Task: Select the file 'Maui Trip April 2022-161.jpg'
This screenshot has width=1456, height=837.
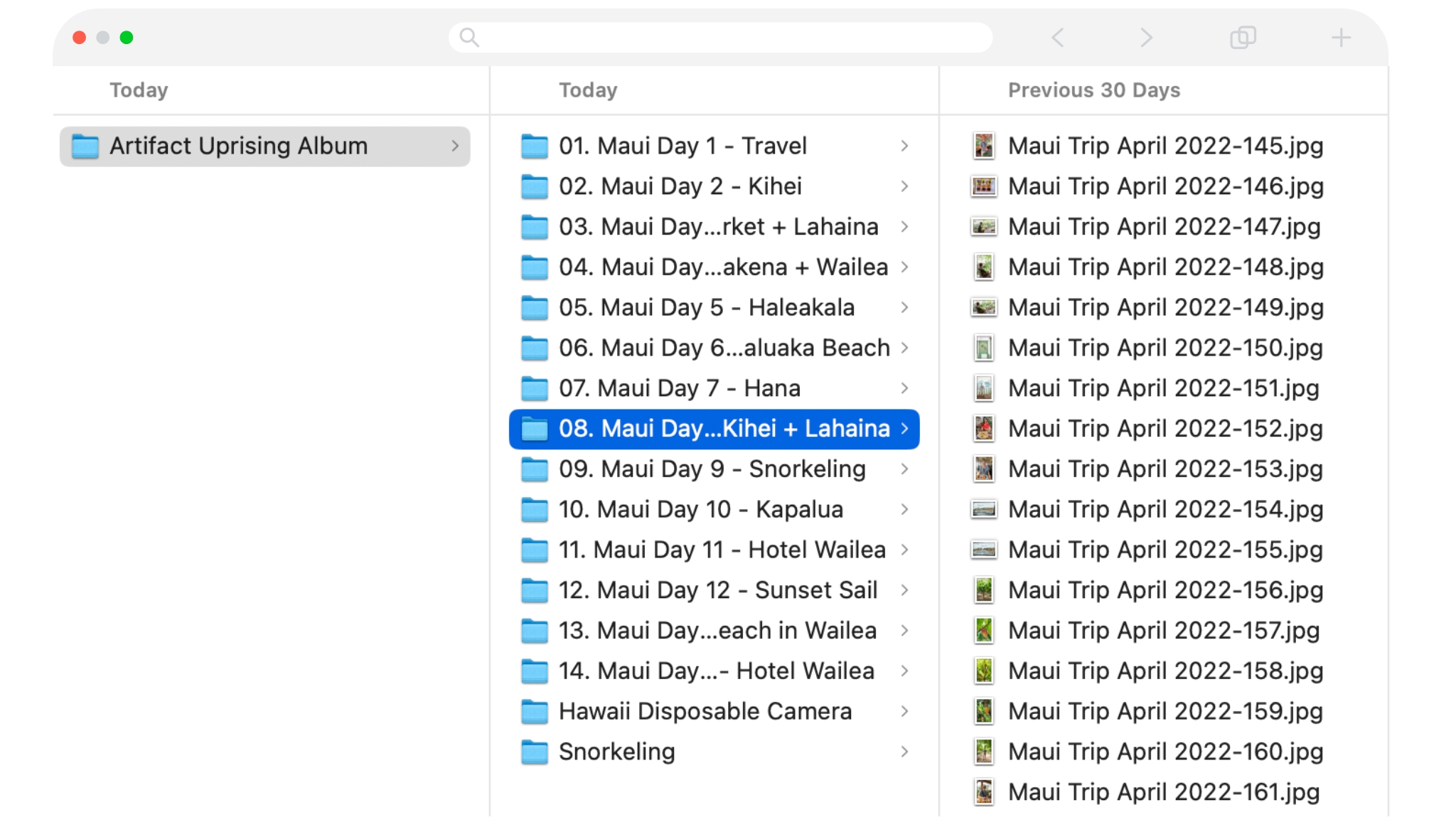Action: (1163, 791)
